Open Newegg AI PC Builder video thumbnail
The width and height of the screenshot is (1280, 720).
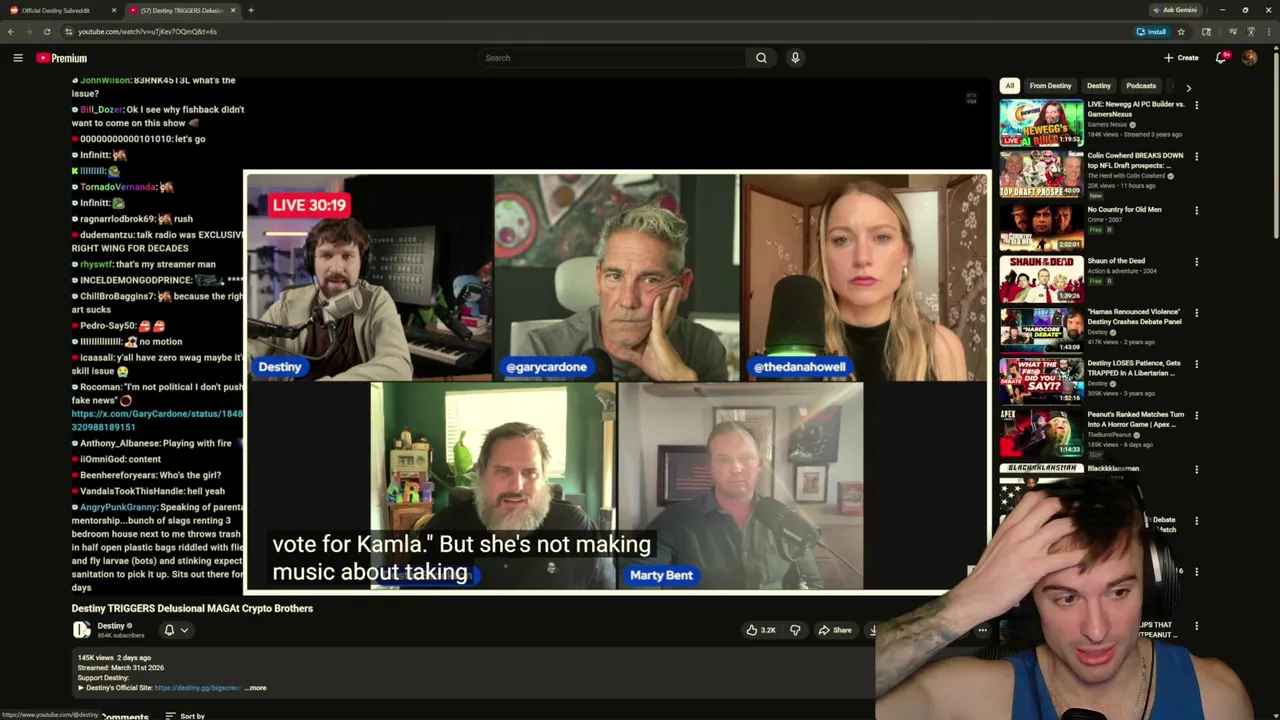pyautogui.click(x=1041, y=122)
